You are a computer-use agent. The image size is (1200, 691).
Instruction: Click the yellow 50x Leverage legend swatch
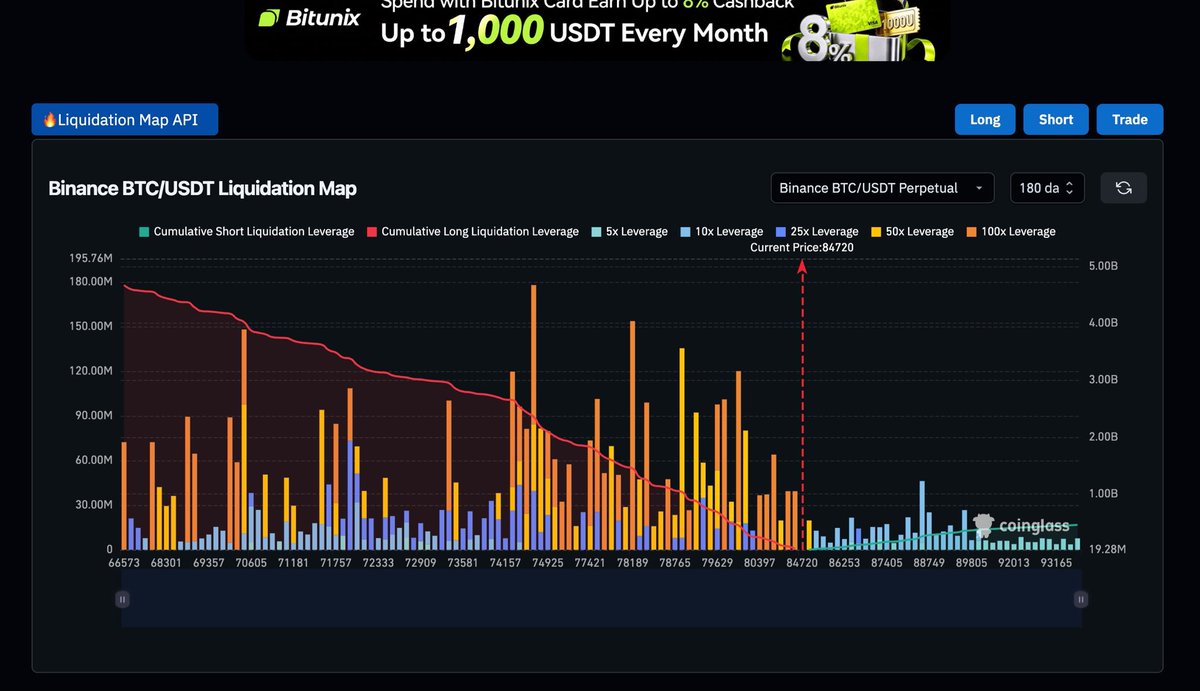874,231
